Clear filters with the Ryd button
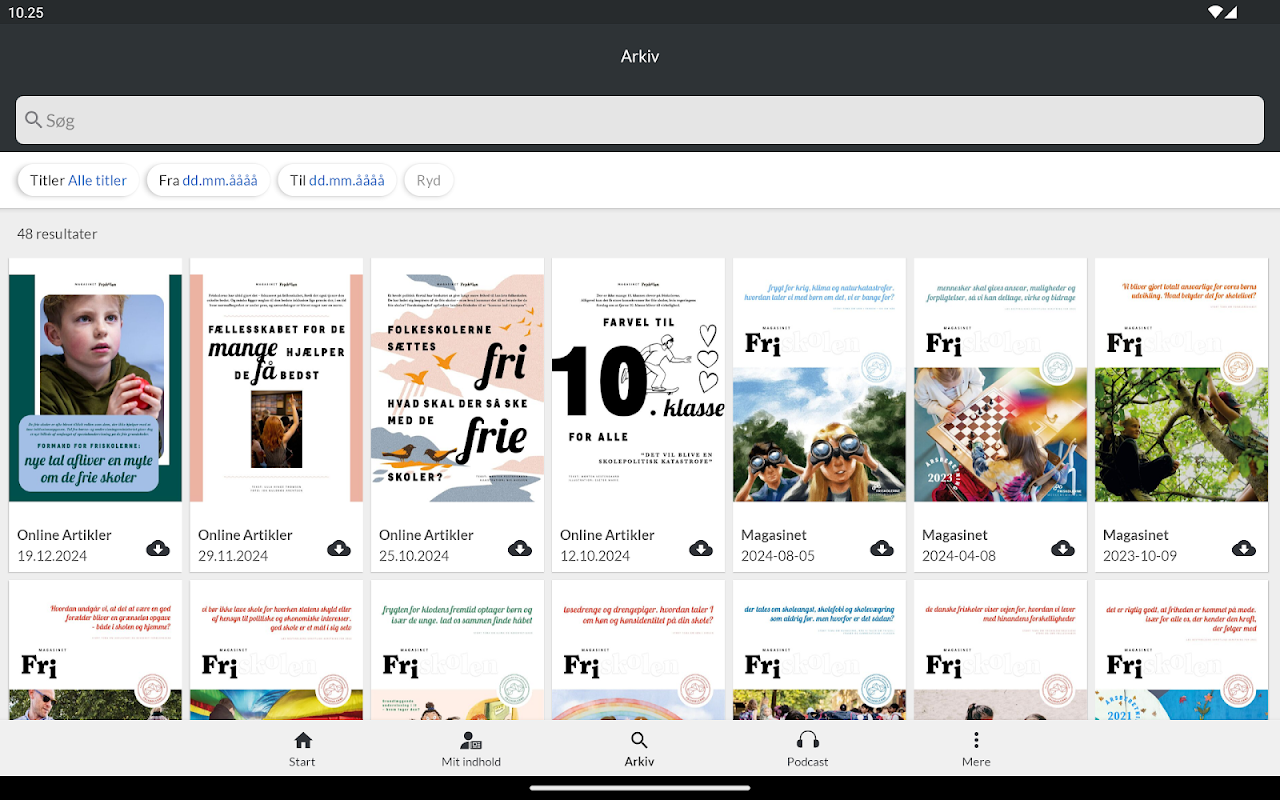The image size is (1280, 800). point(428,181)
